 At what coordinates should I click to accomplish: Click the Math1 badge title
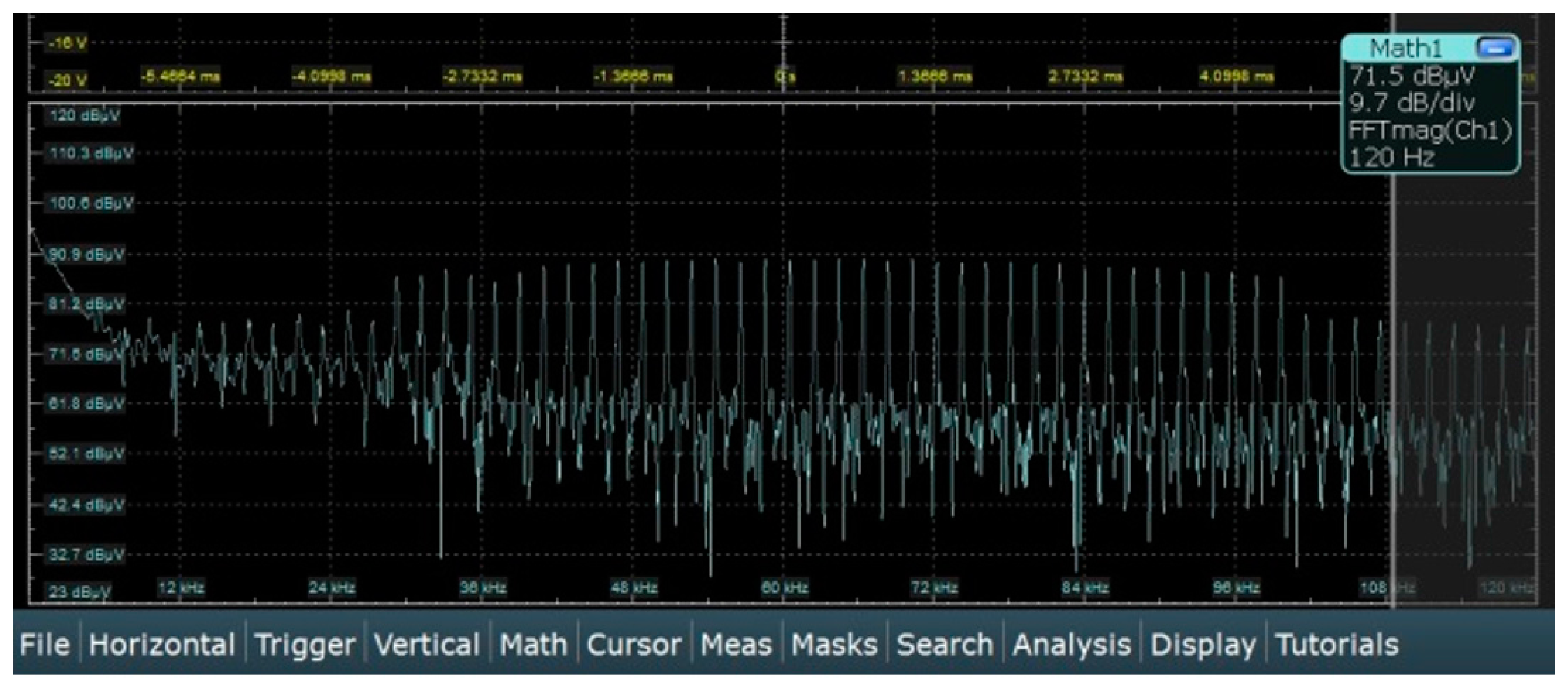coord(1406,47)
